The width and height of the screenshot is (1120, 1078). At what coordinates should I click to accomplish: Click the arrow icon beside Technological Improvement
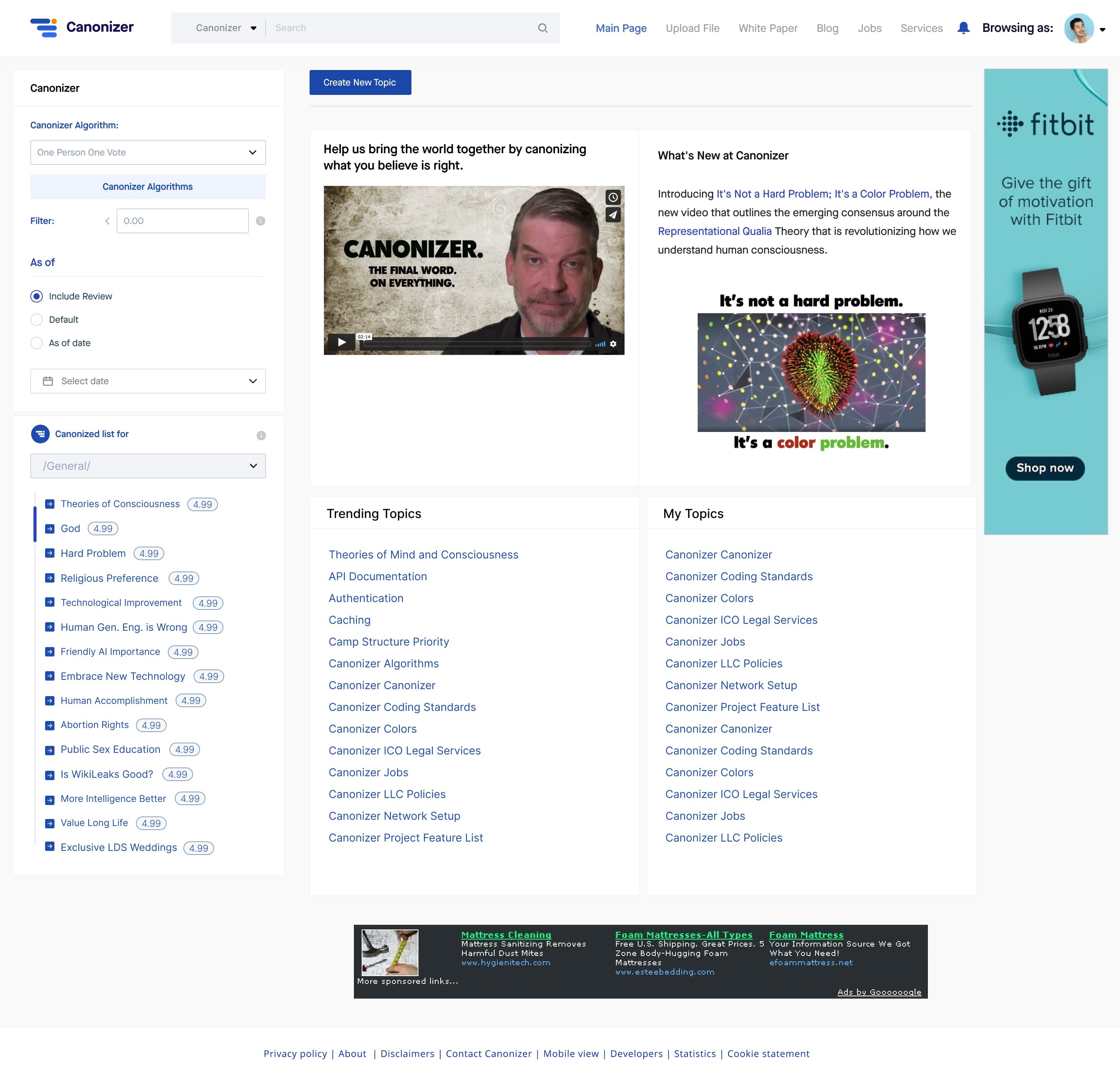tap(50, 602)
